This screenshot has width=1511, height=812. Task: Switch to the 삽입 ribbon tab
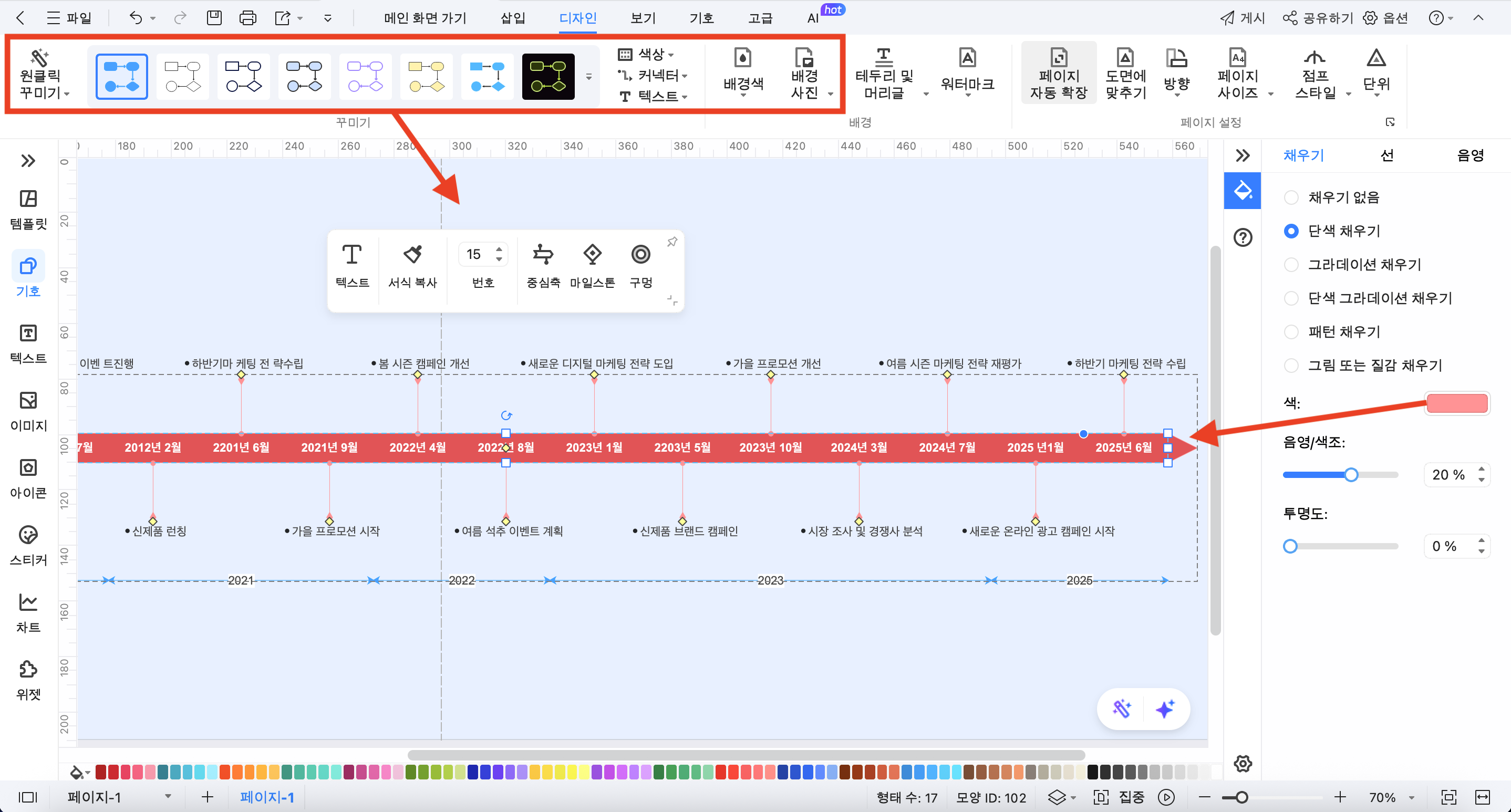pos(513,17)
